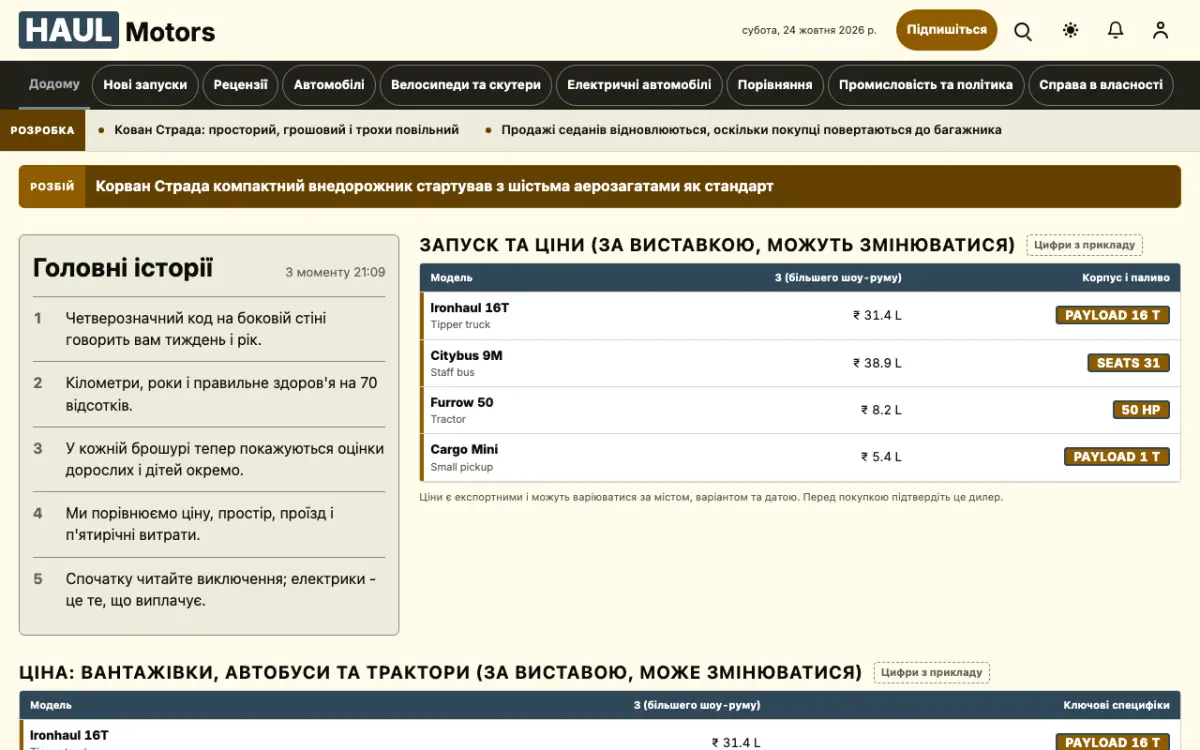Click the Корпус і паливо column header
The height and width of the screenshot is (750, 1200).
[x=1125, y=277]
